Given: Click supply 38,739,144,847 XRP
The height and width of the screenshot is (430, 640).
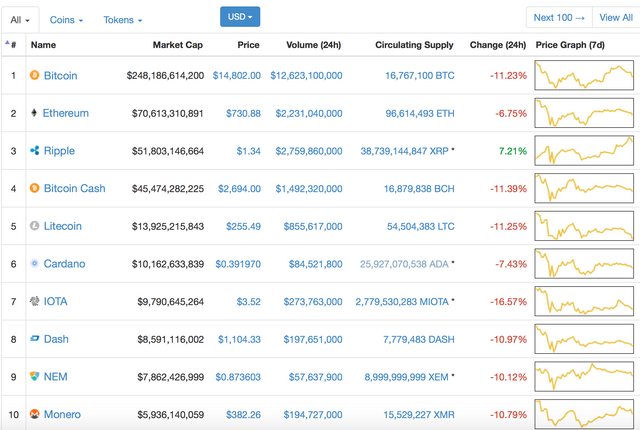Looking at the screenshot, I should click(404, 151).
